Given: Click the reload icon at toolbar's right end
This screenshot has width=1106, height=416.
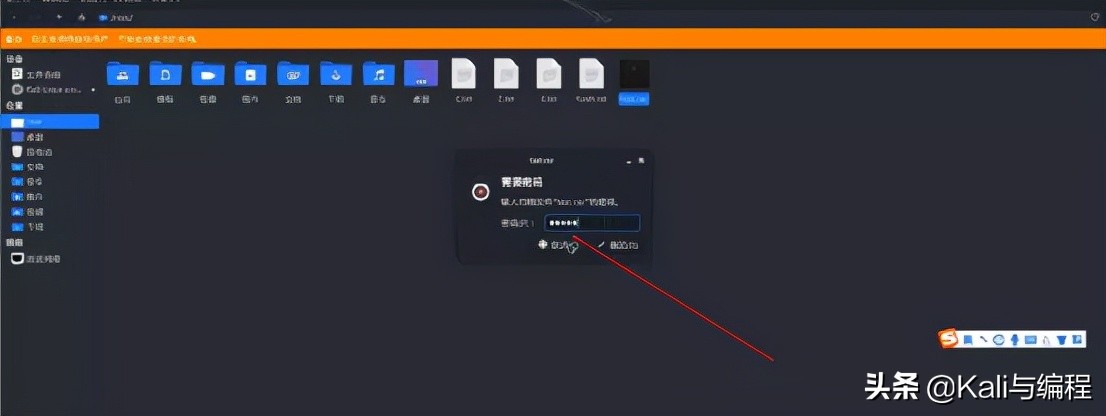Looking at the screenshot, I should [x=1093, y=17].
